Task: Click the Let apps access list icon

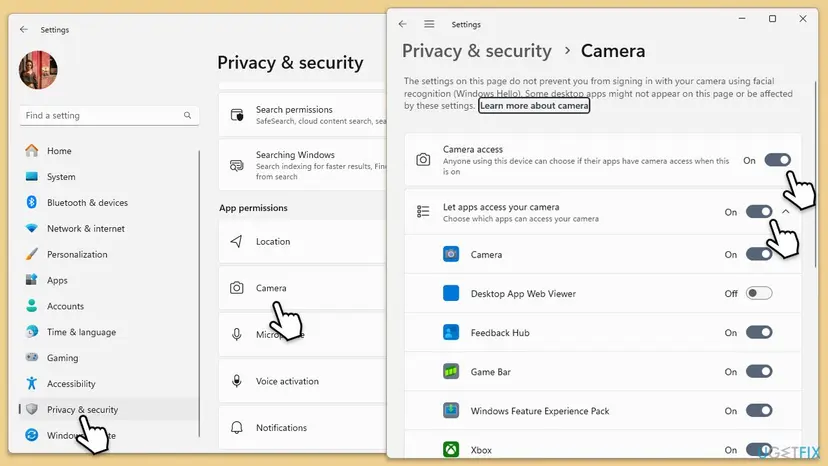Action: 423,211
